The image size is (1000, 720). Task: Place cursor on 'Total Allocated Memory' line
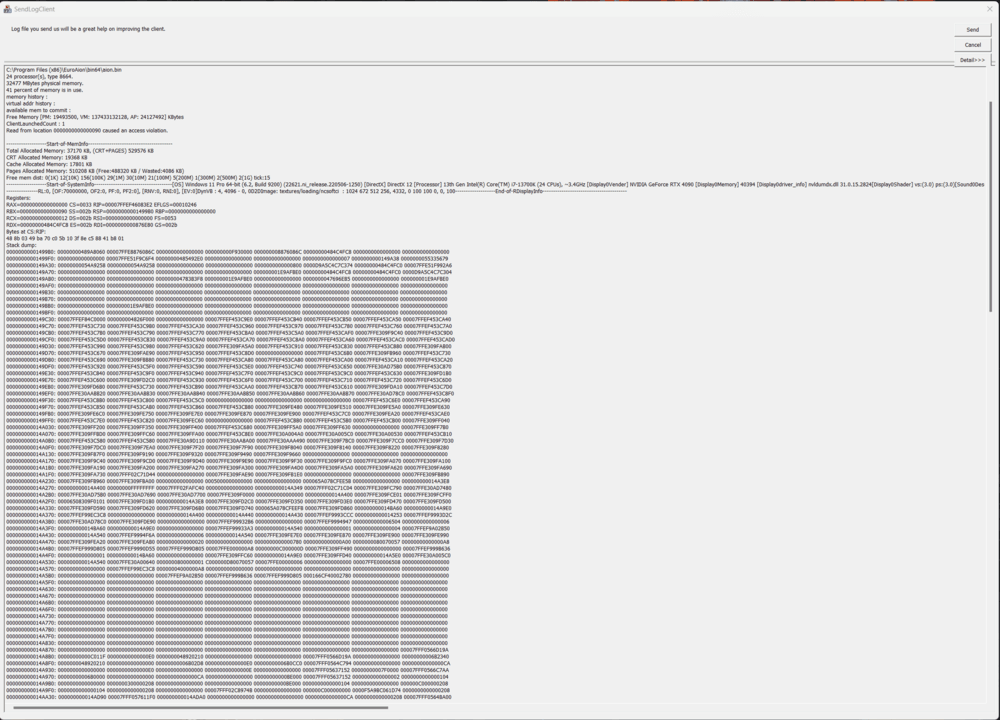point(80,150)
